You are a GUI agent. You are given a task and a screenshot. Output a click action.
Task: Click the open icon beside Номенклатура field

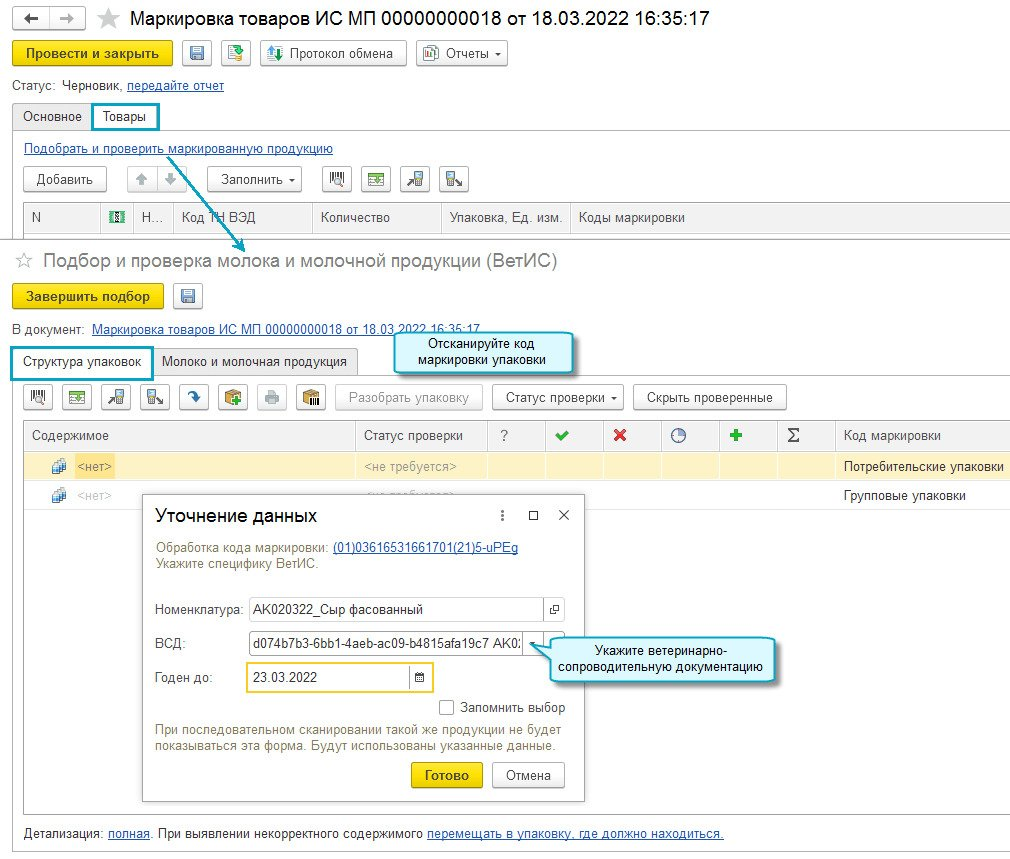(554, 609)
